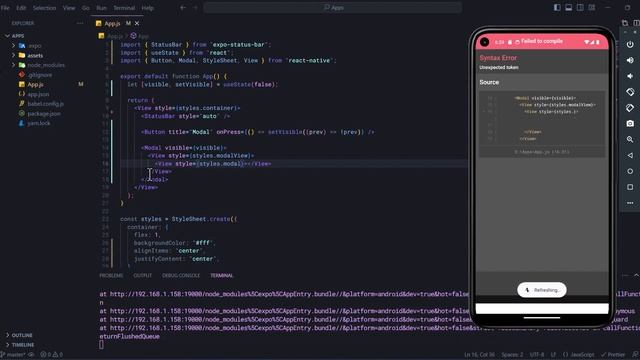The image size is (640, 360).
Task: Open the app.json file
Action: click(x=38, y=94)
